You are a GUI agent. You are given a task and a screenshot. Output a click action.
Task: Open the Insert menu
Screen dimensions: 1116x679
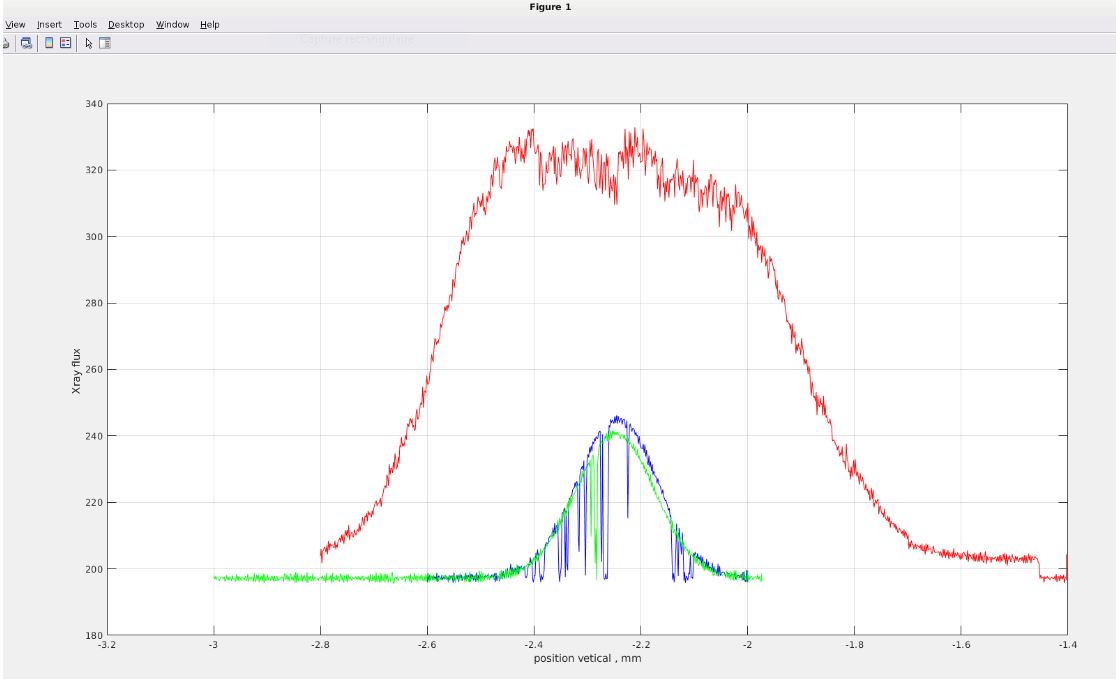pos(49,24)
